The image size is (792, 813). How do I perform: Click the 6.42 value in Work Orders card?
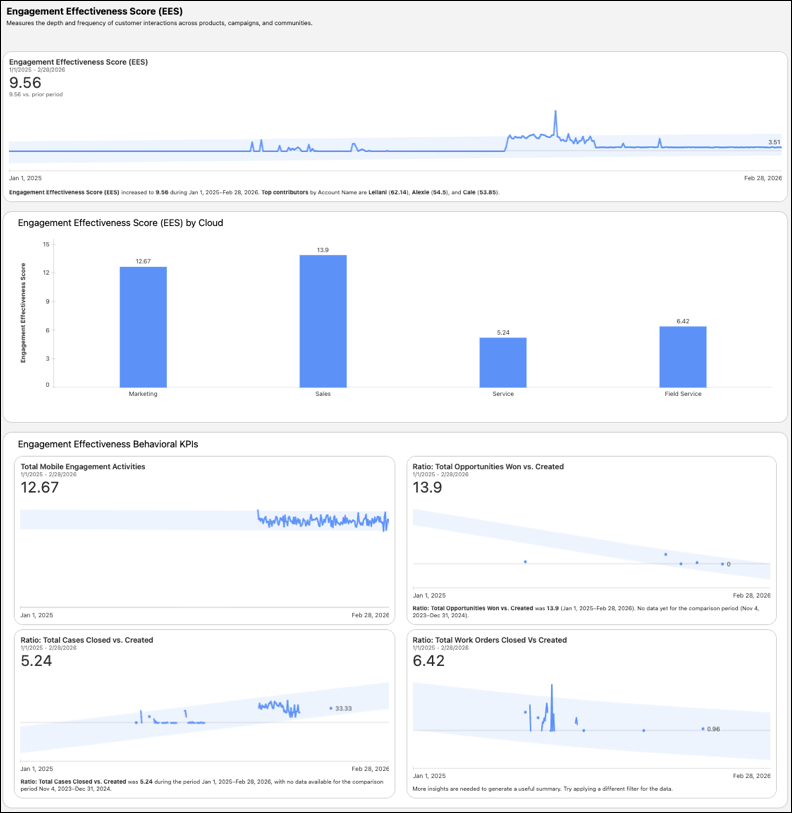tap(428, 661)
